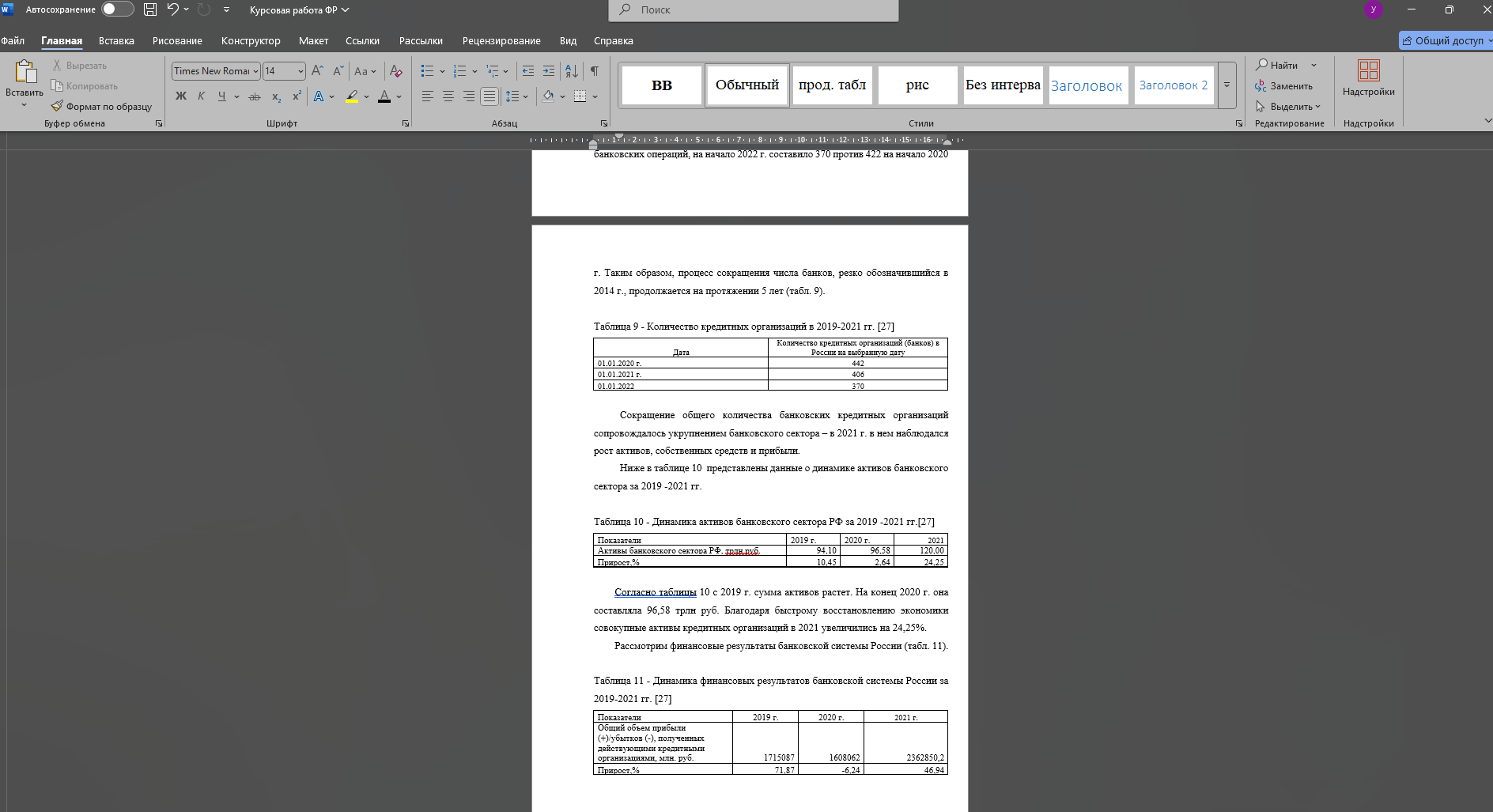The image size is (1493, 812).
Task: Click the Find (Найти) magnifier icon
Action: (x=1262, y=65)
